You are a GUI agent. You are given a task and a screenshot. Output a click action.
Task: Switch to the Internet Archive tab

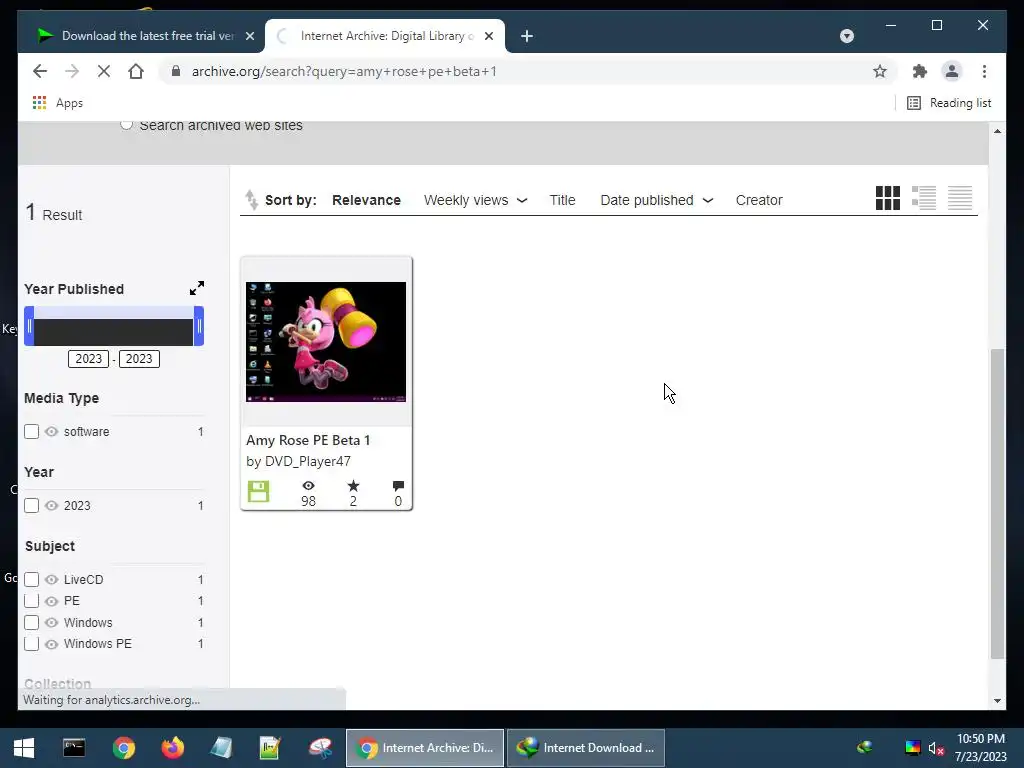pyautogui.click(x=384, y=36)
